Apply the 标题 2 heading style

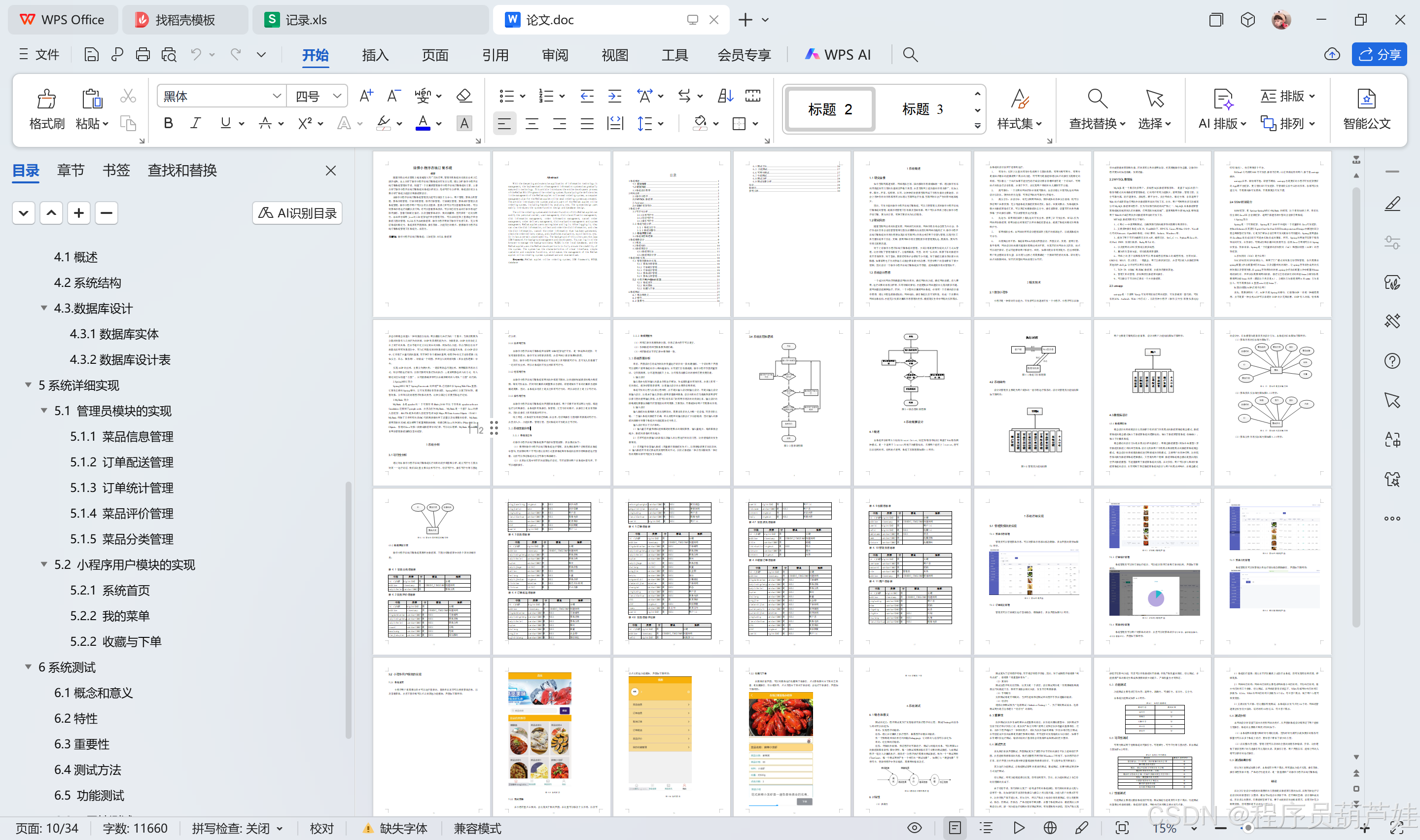pyautogui.click(x=830, y=108)
